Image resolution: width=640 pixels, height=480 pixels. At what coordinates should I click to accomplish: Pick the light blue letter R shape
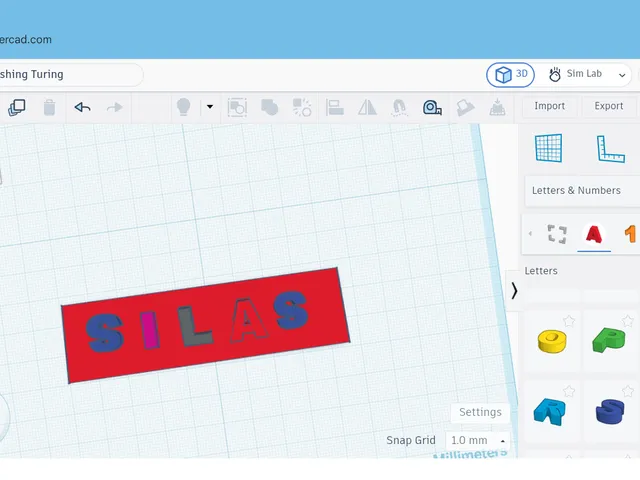click(550, 412)
